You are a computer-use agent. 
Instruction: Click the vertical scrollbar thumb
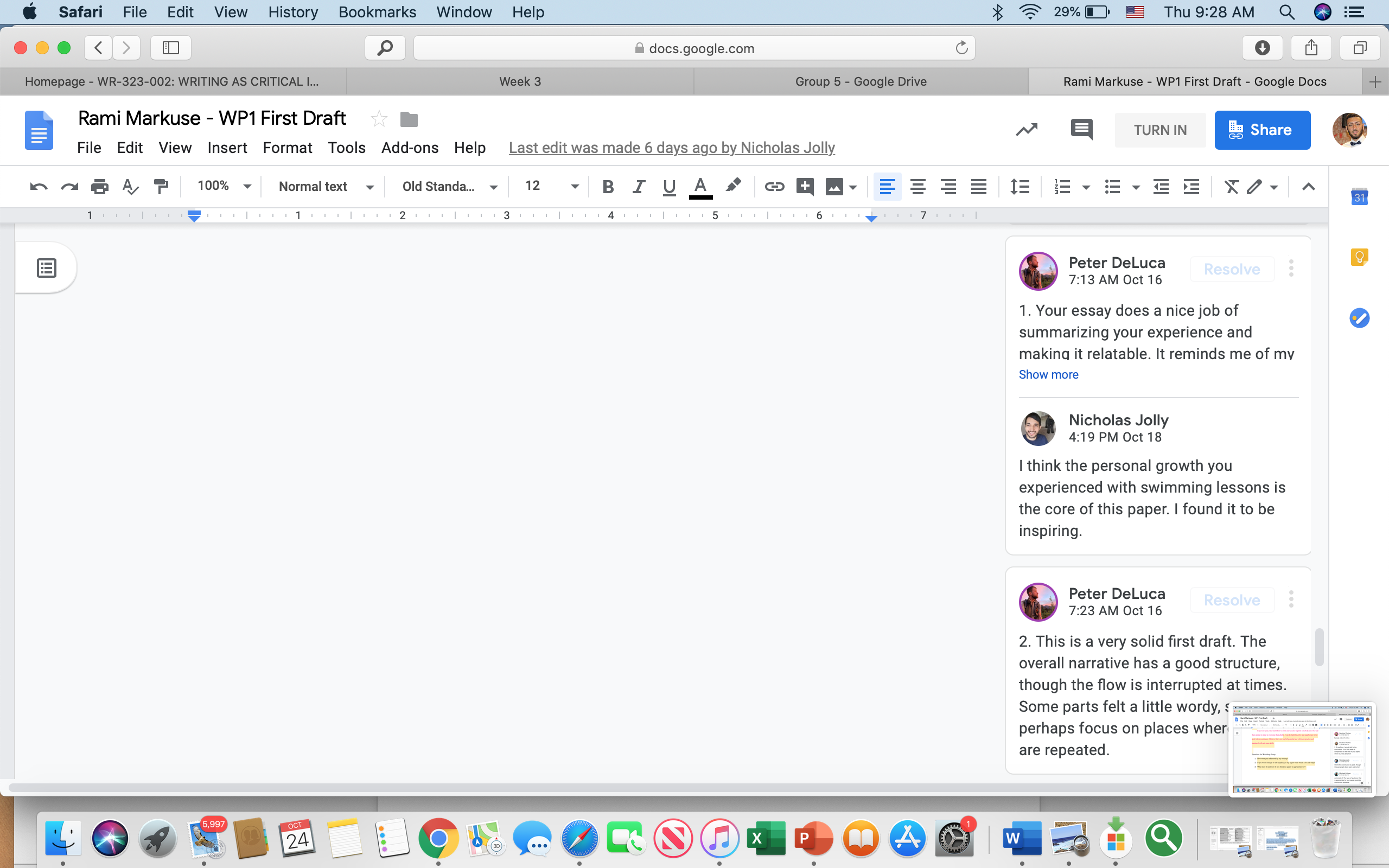coord(1320,647)
